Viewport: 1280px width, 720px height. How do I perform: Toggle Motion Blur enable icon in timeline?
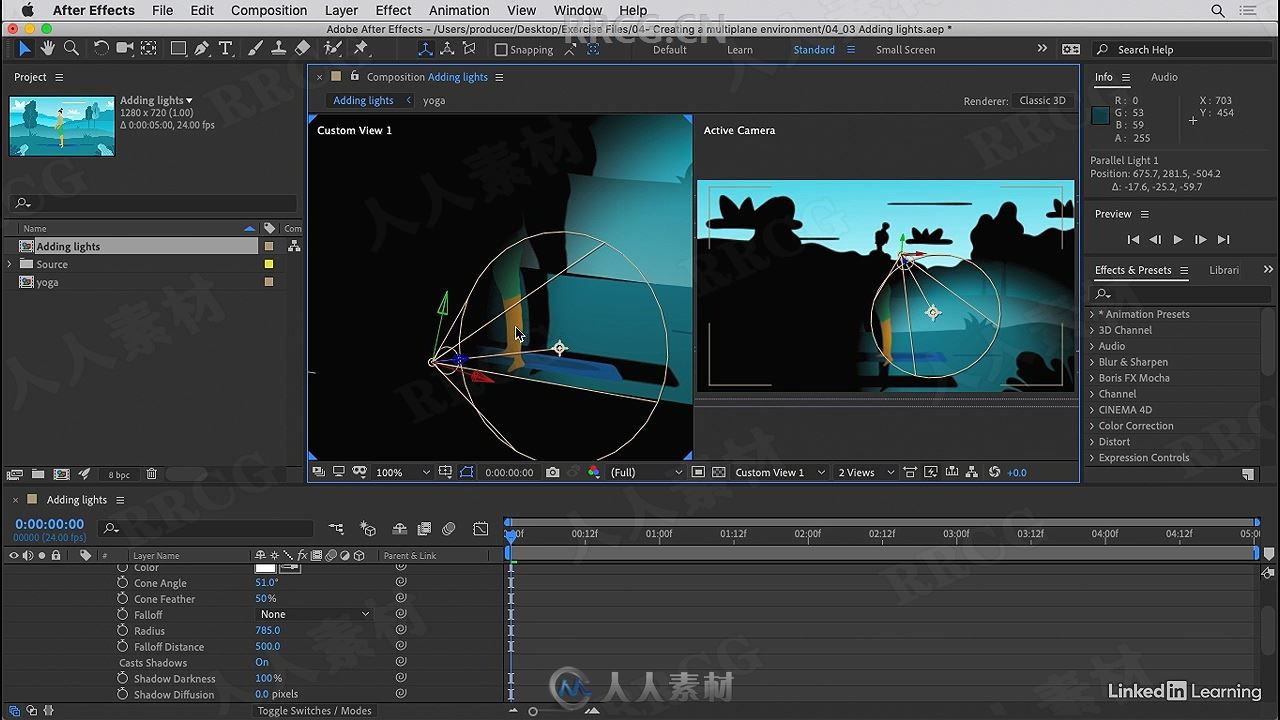point(449,529)
